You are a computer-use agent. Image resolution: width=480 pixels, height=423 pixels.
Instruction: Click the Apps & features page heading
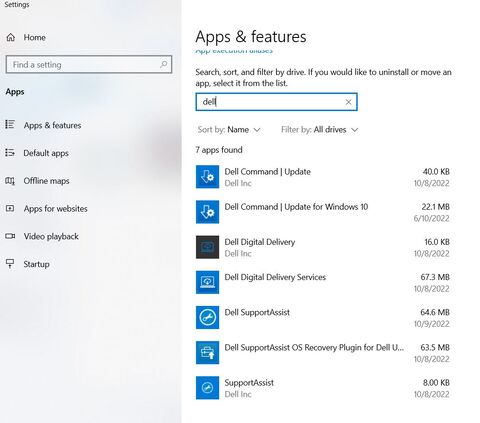click(x=251, y=37)
